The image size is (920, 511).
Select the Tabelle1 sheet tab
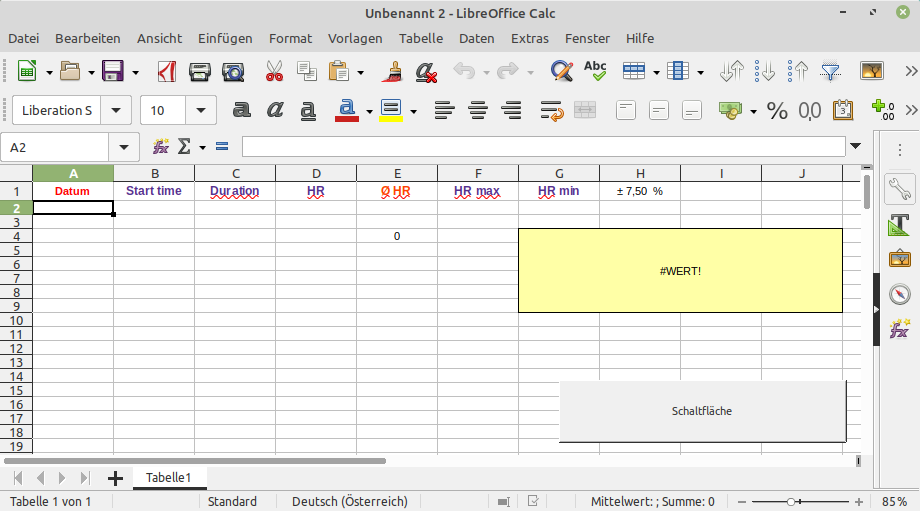(x=169, y=478)
